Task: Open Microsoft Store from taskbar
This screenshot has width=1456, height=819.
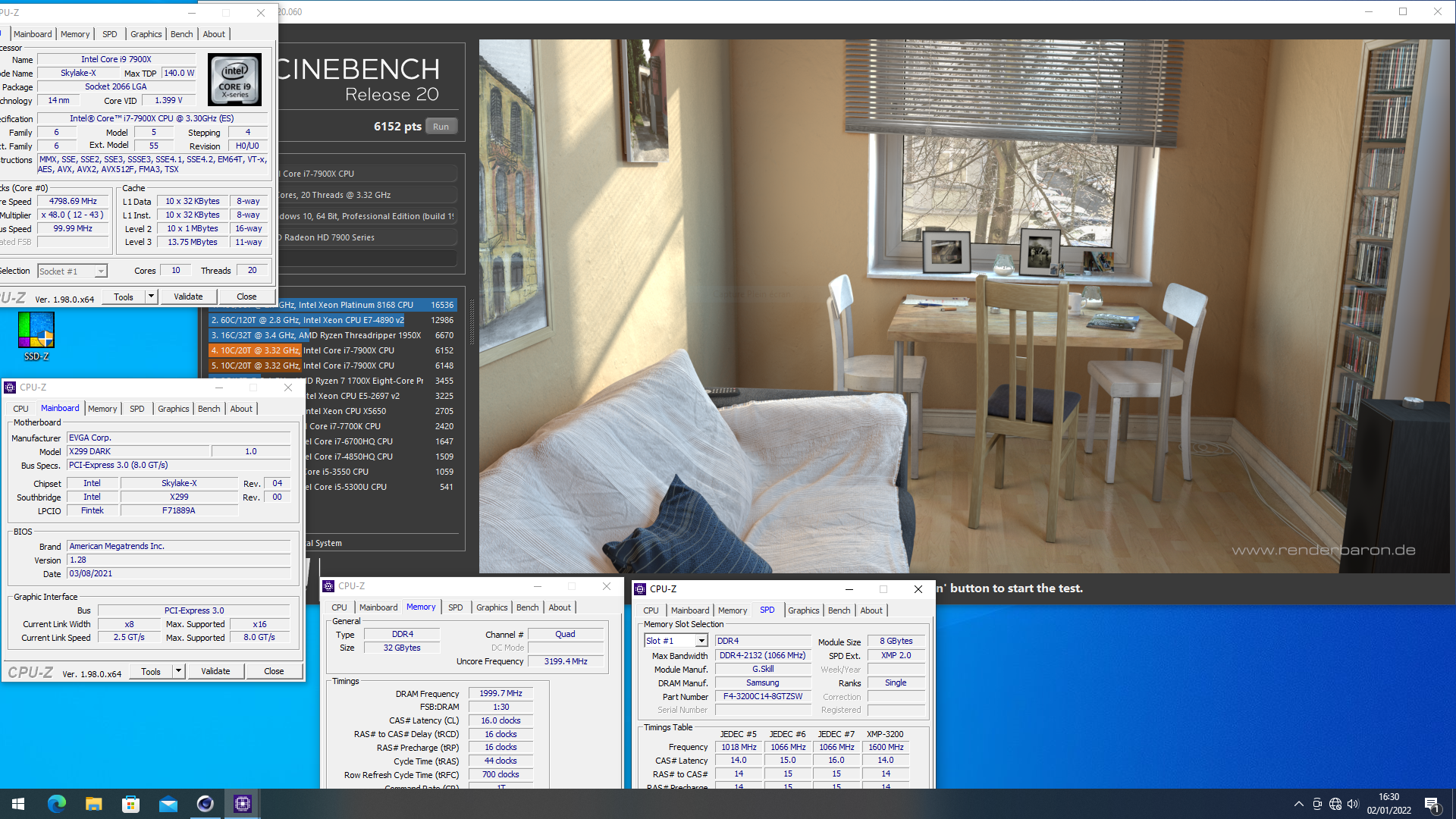Action: coord(130,804)
